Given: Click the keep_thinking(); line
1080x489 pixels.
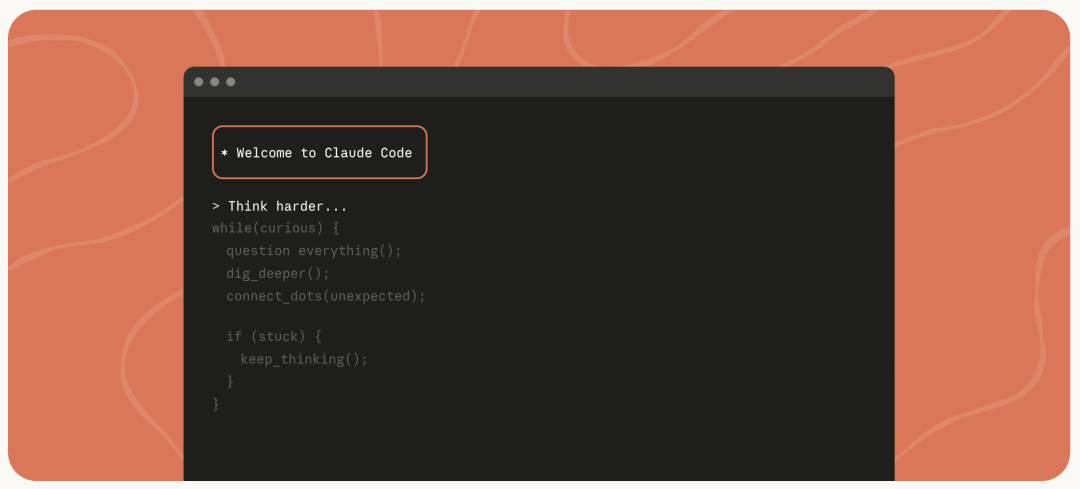Looking at the screenshot, I should coord(304,359).
